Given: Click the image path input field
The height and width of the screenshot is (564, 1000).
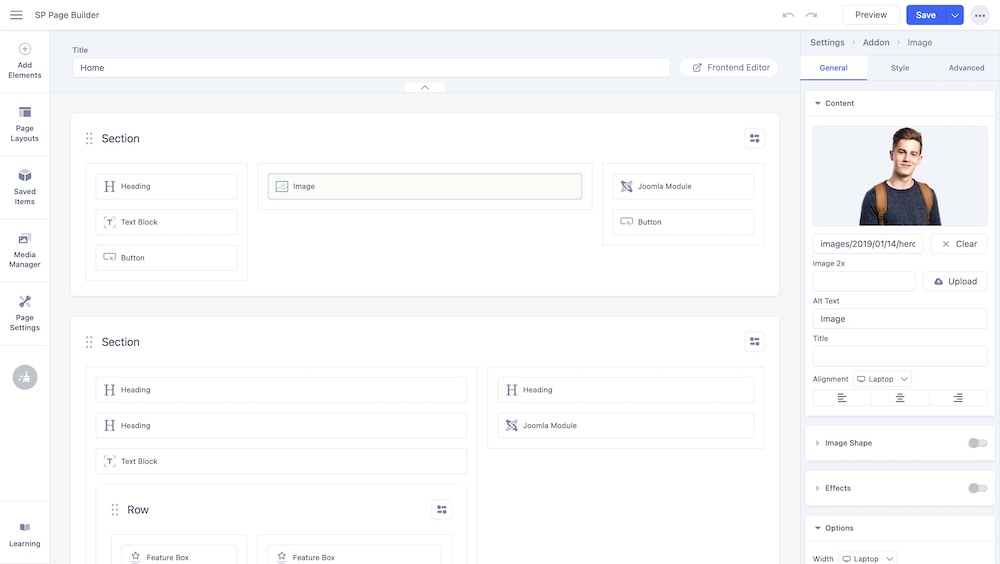Looking at the screenshot, I should [x=867, y=244].
